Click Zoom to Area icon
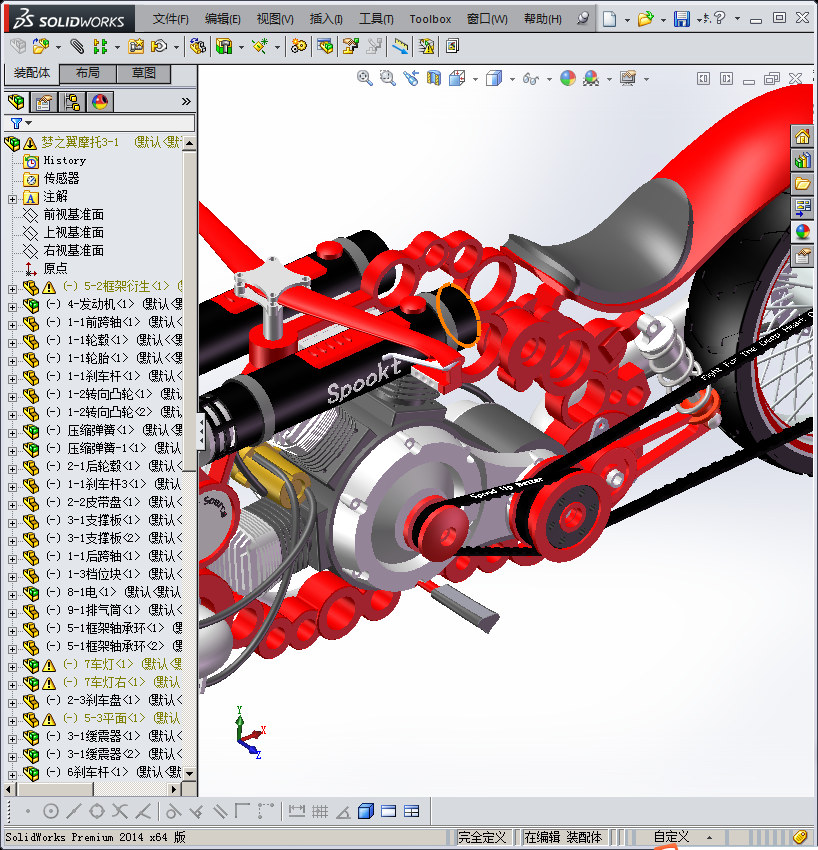 point(387,79)
